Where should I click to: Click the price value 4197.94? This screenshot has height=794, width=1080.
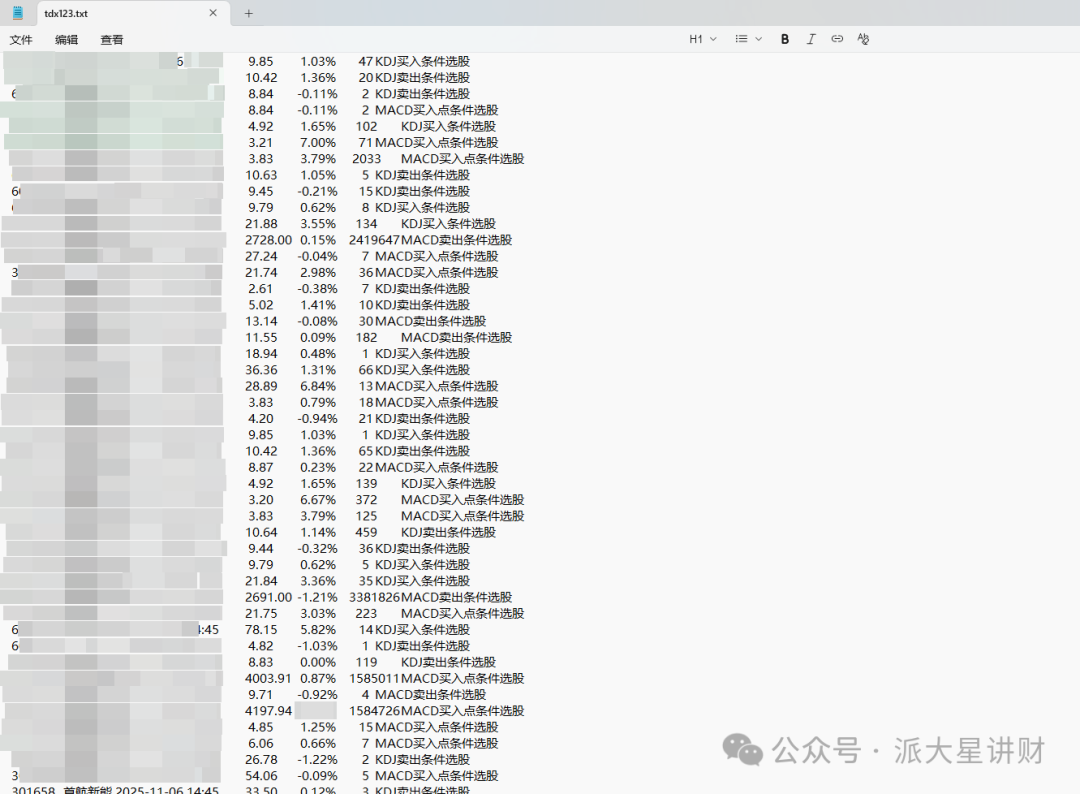[268, 711]
